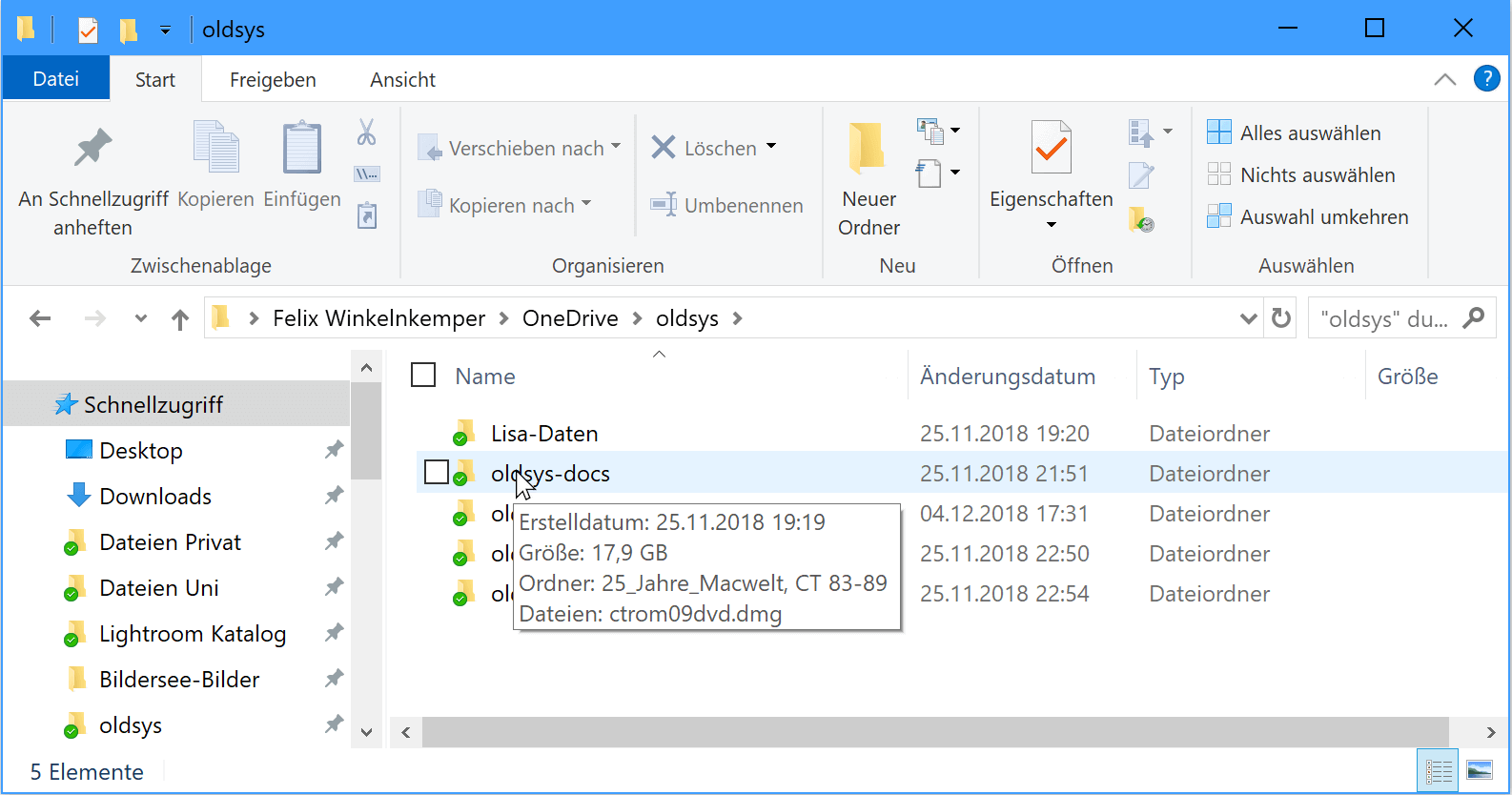Open Eigenschaften with the checkmark icon

[x=1052, y=148]
